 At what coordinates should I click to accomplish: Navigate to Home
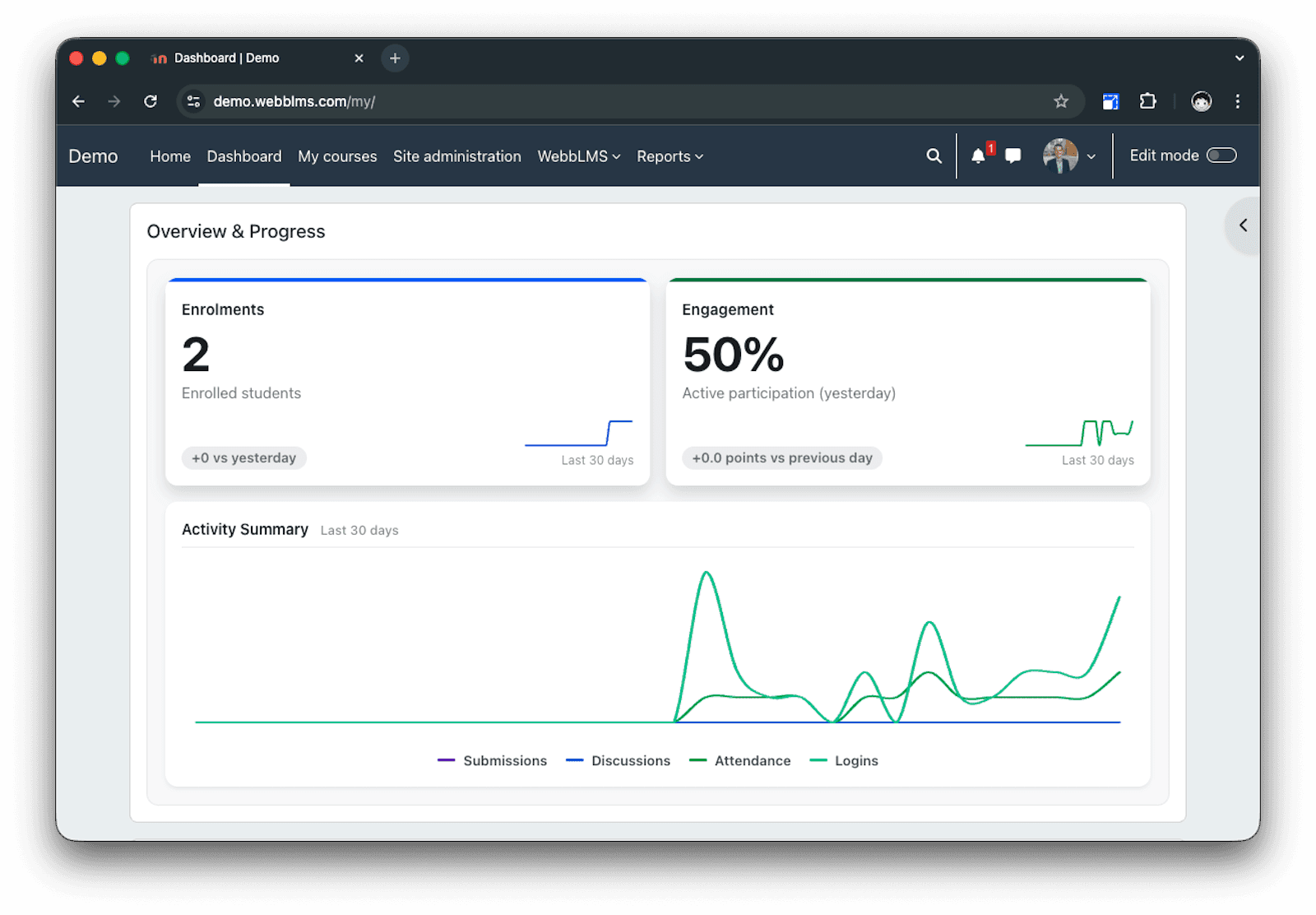(x=169, y=156)
